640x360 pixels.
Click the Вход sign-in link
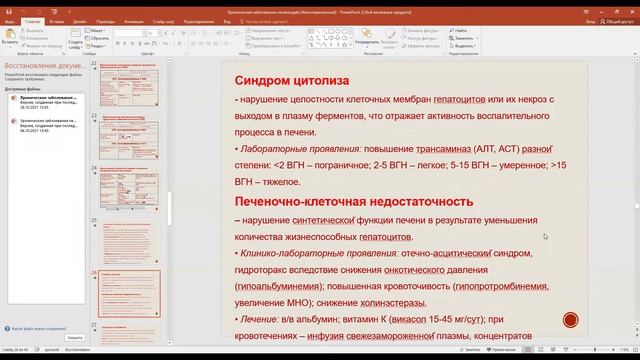[x=590, y=22]
